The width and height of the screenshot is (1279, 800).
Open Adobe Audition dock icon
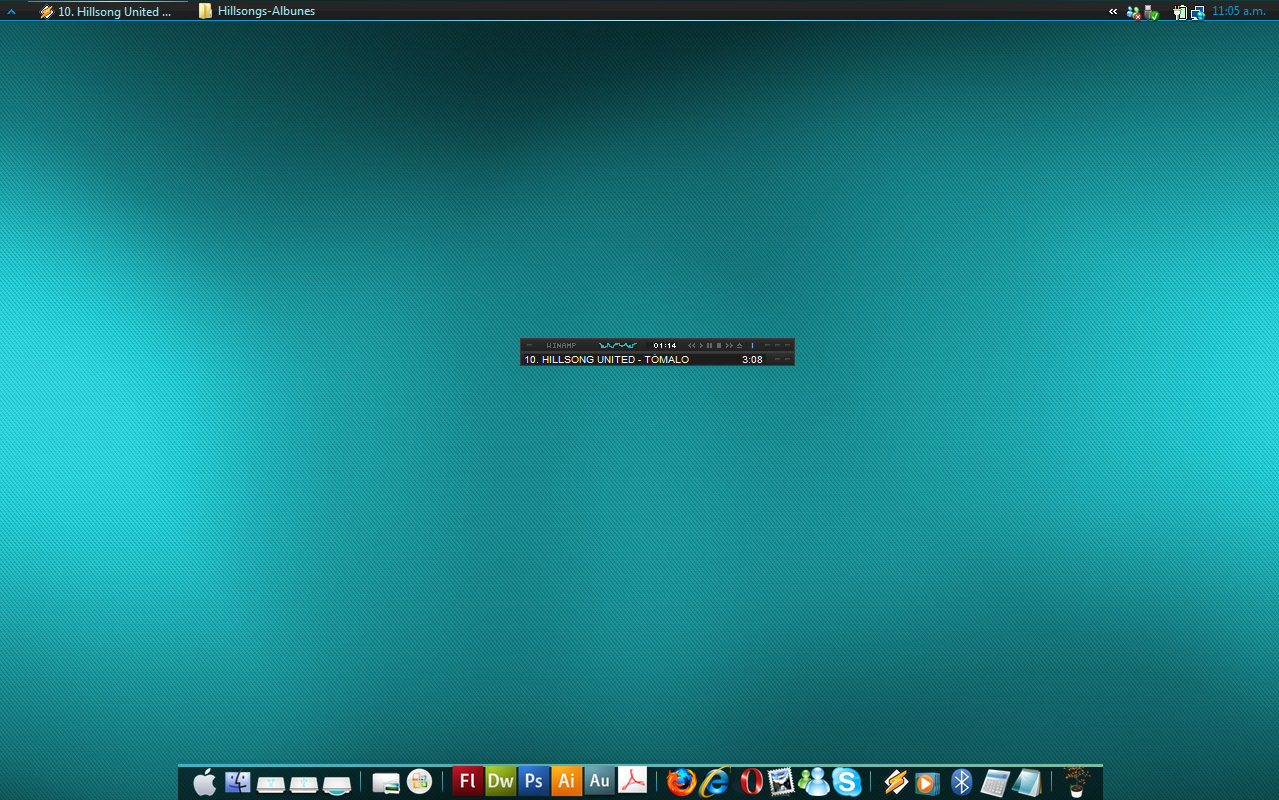pos(599,781)
